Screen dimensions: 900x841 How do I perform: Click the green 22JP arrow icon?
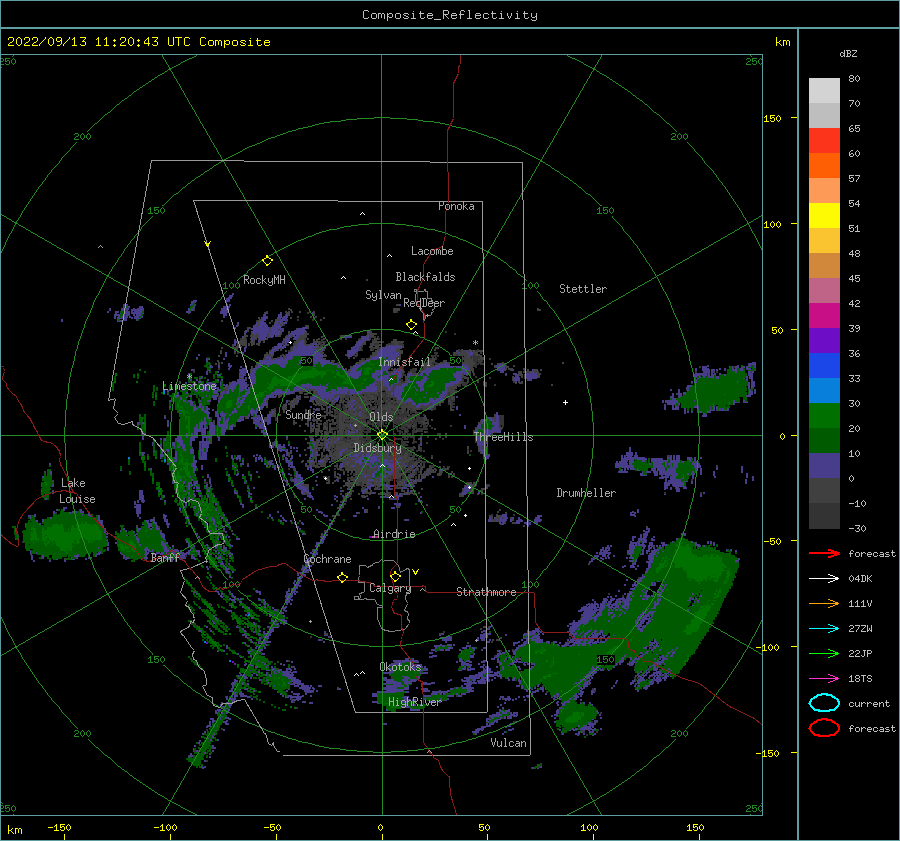[x=824, y=653]
